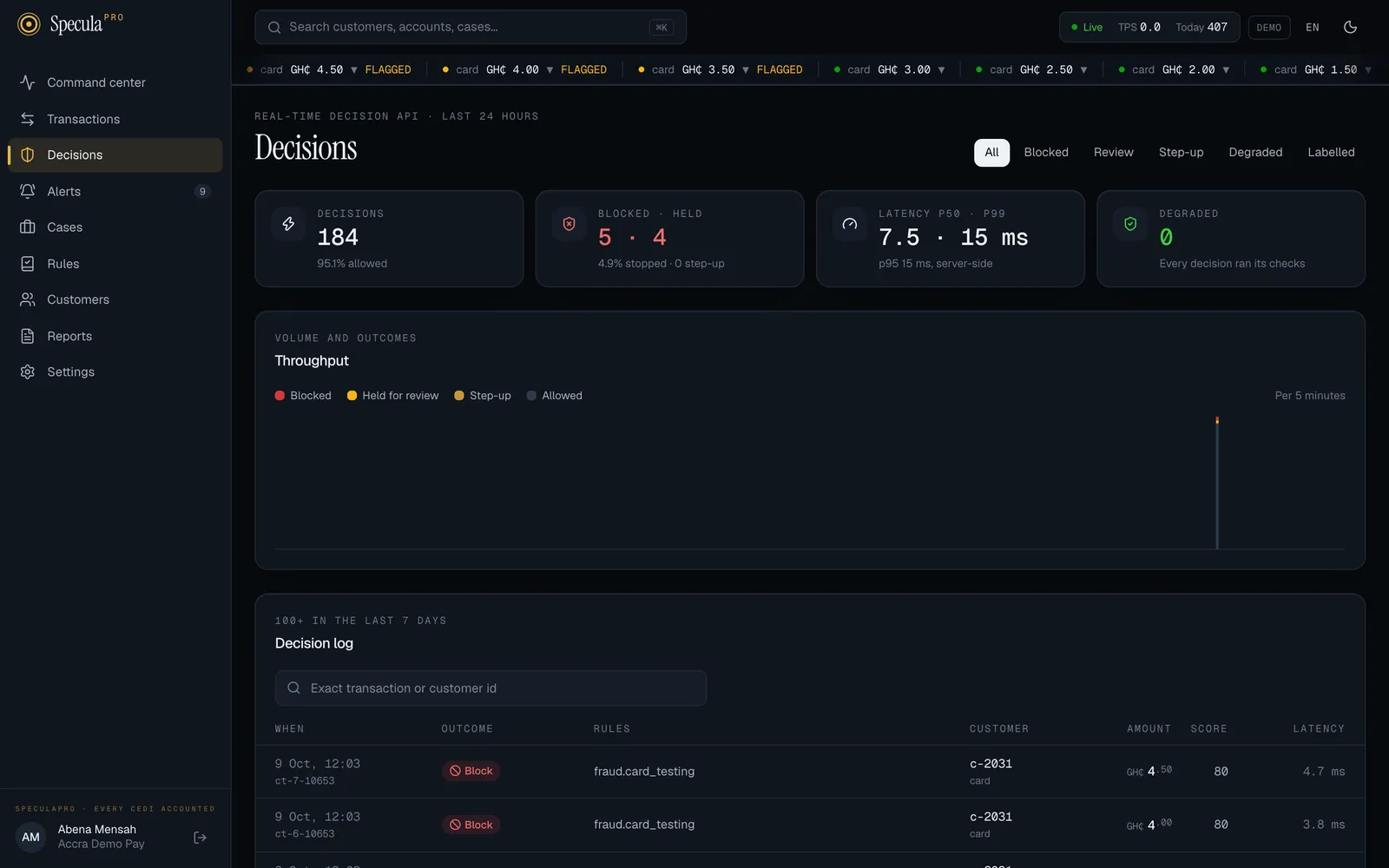This screenshot has width=1389, height=868.
Task: Open the Transactions section
Action: pos(115,119)
